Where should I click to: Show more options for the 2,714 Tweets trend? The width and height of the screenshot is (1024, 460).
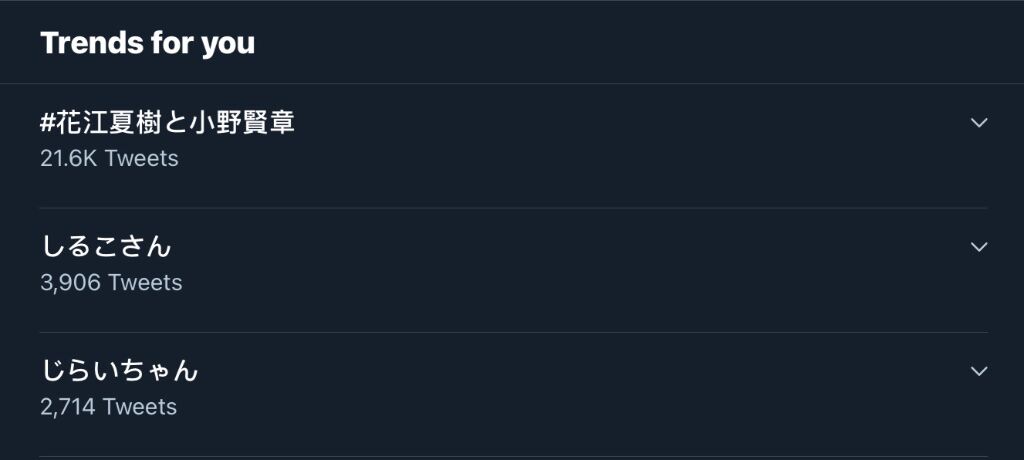[978, 370]
